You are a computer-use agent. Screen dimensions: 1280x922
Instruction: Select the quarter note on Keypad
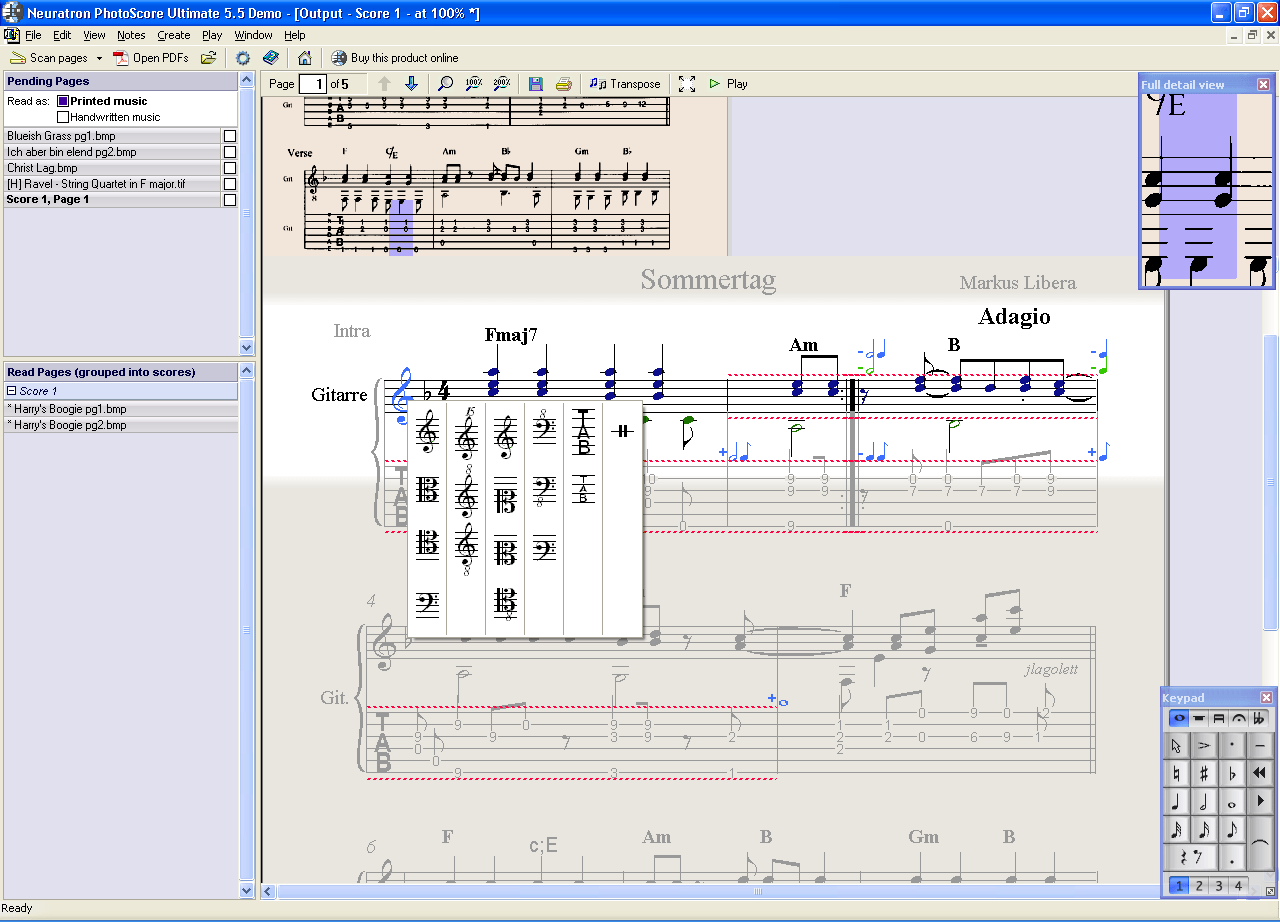(x=1176, y=802)
